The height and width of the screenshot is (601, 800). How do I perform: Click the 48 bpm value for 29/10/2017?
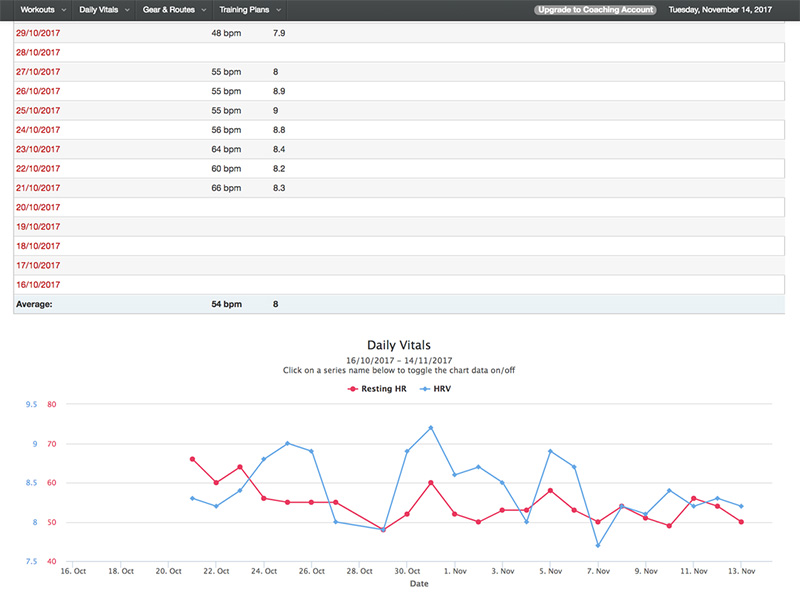[226, 33]
